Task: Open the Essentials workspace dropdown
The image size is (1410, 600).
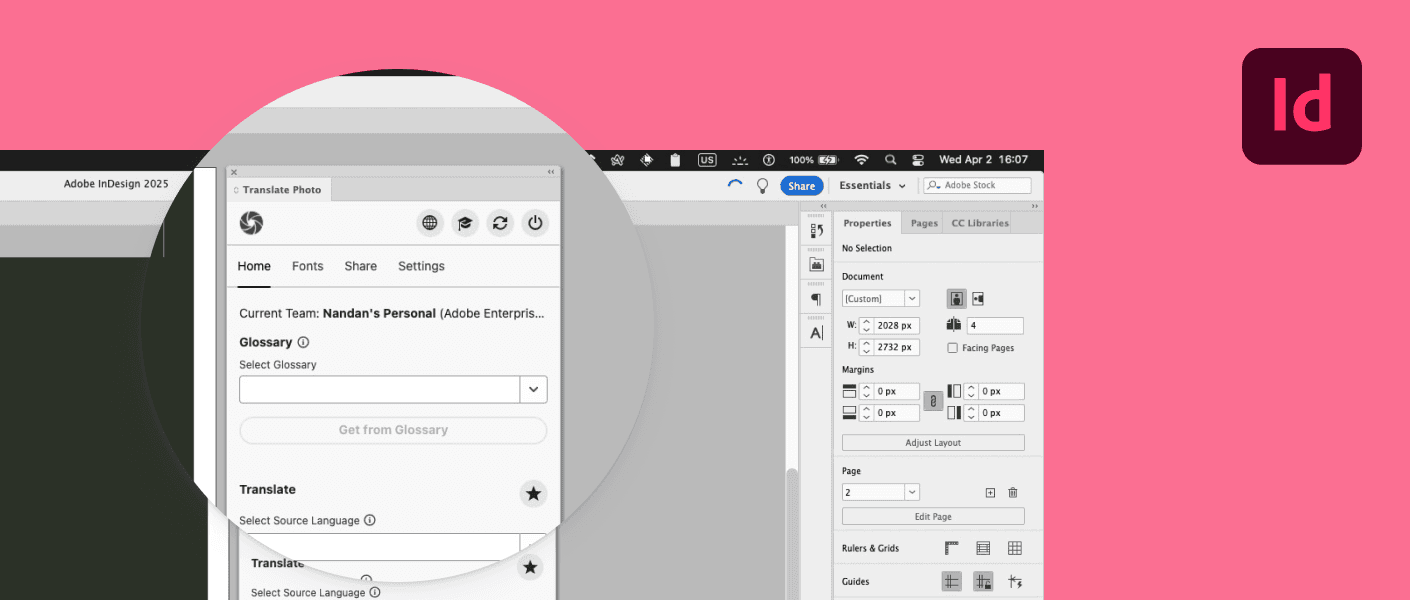Action: pyautogui.click(x=873, y=186)
